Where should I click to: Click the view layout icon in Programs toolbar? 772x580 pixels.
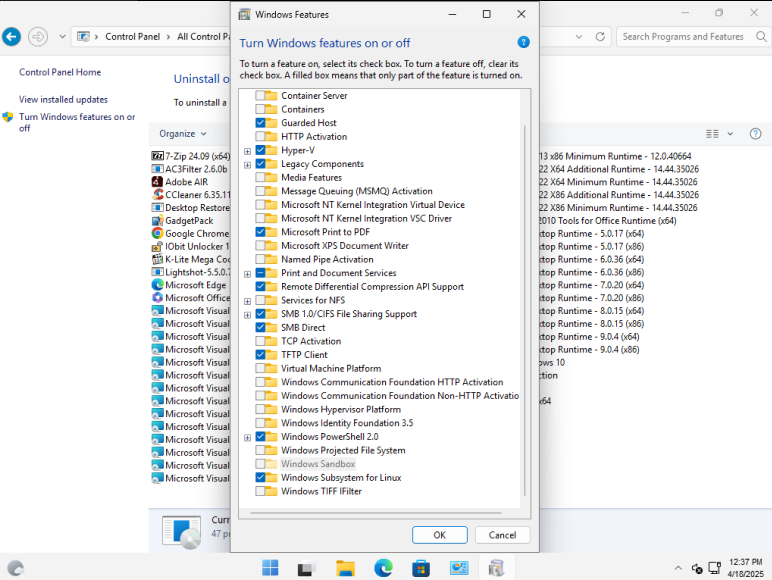(712, 133)
